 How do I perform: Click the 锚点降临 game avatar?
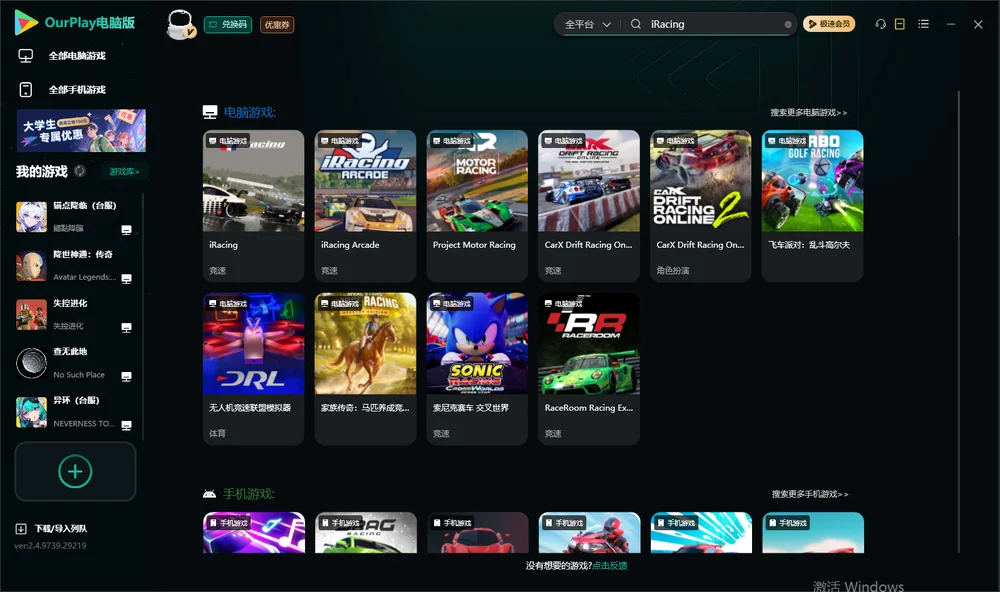31,217
